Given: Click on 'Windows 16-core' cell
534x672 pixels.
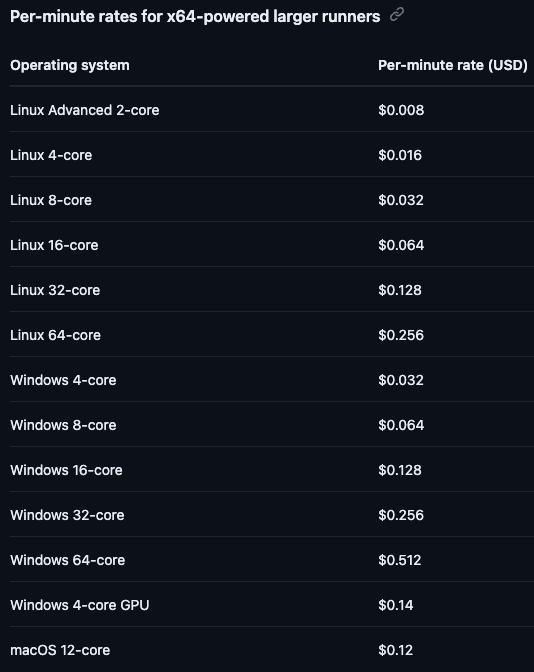Looking at the screenshot, I should [x=66, y=470].
